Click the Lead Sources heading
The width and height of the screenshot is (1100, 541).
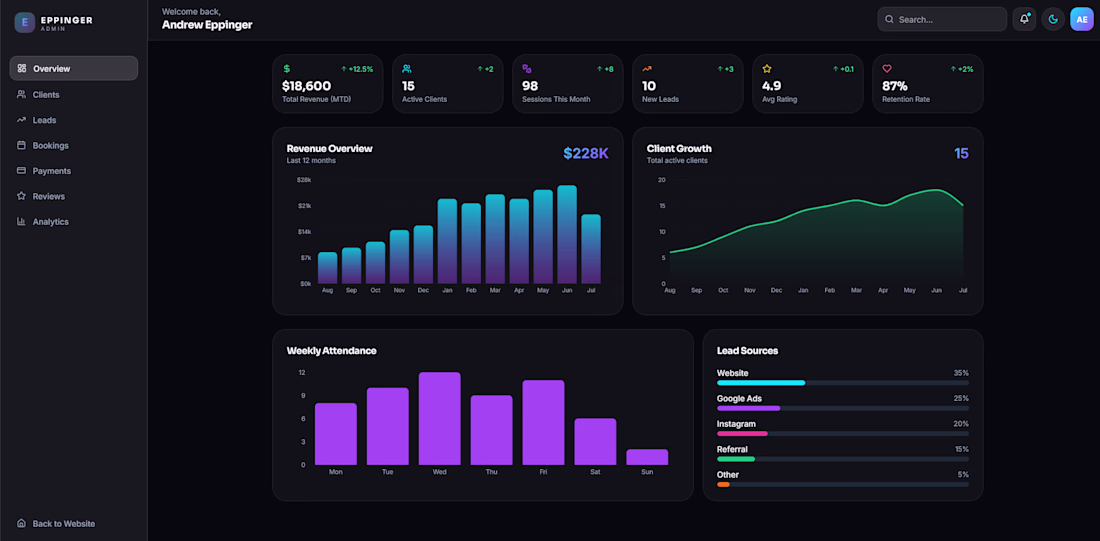[747, 351]
